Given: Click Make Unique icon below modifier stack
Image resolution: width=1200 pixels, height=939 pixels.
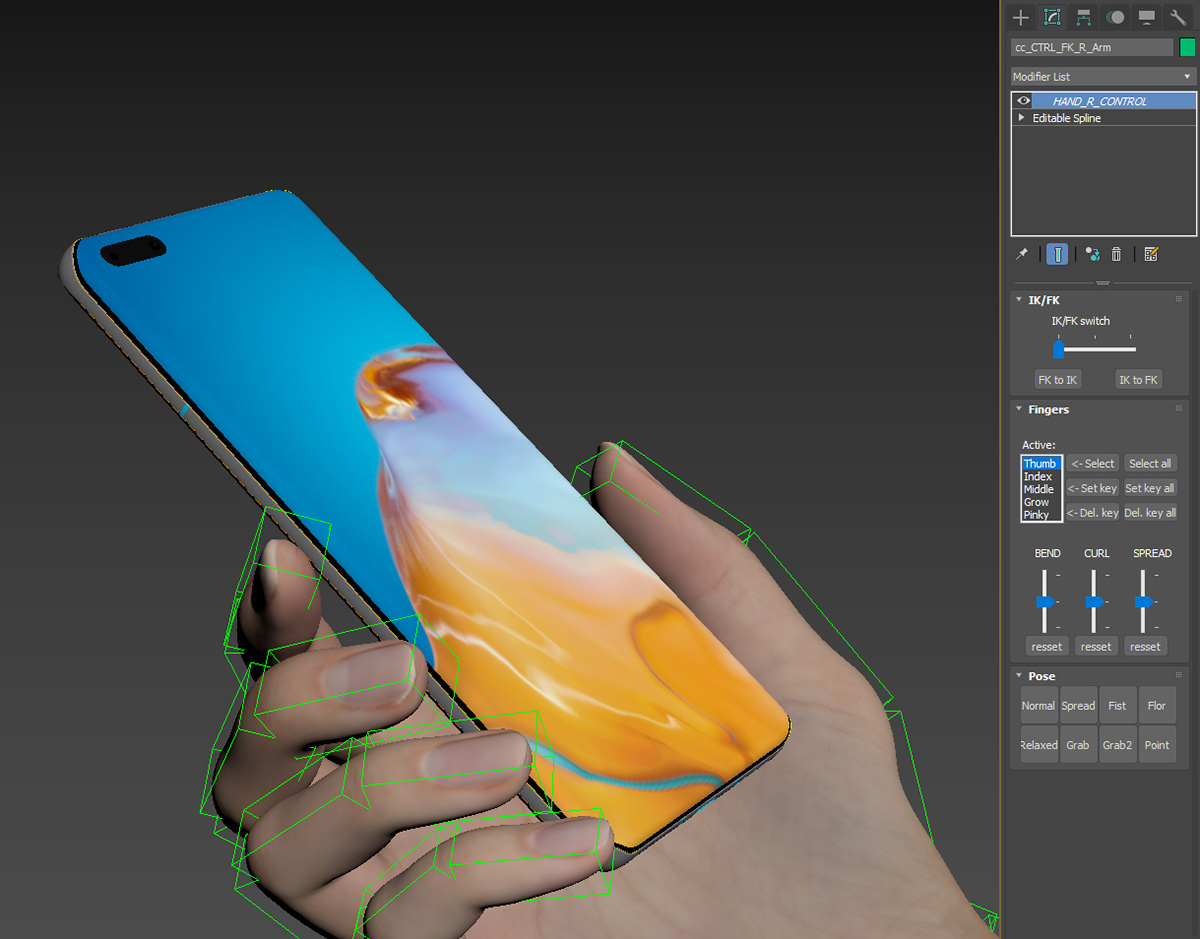Looking at the screenshot, I should pos(1093,254).
